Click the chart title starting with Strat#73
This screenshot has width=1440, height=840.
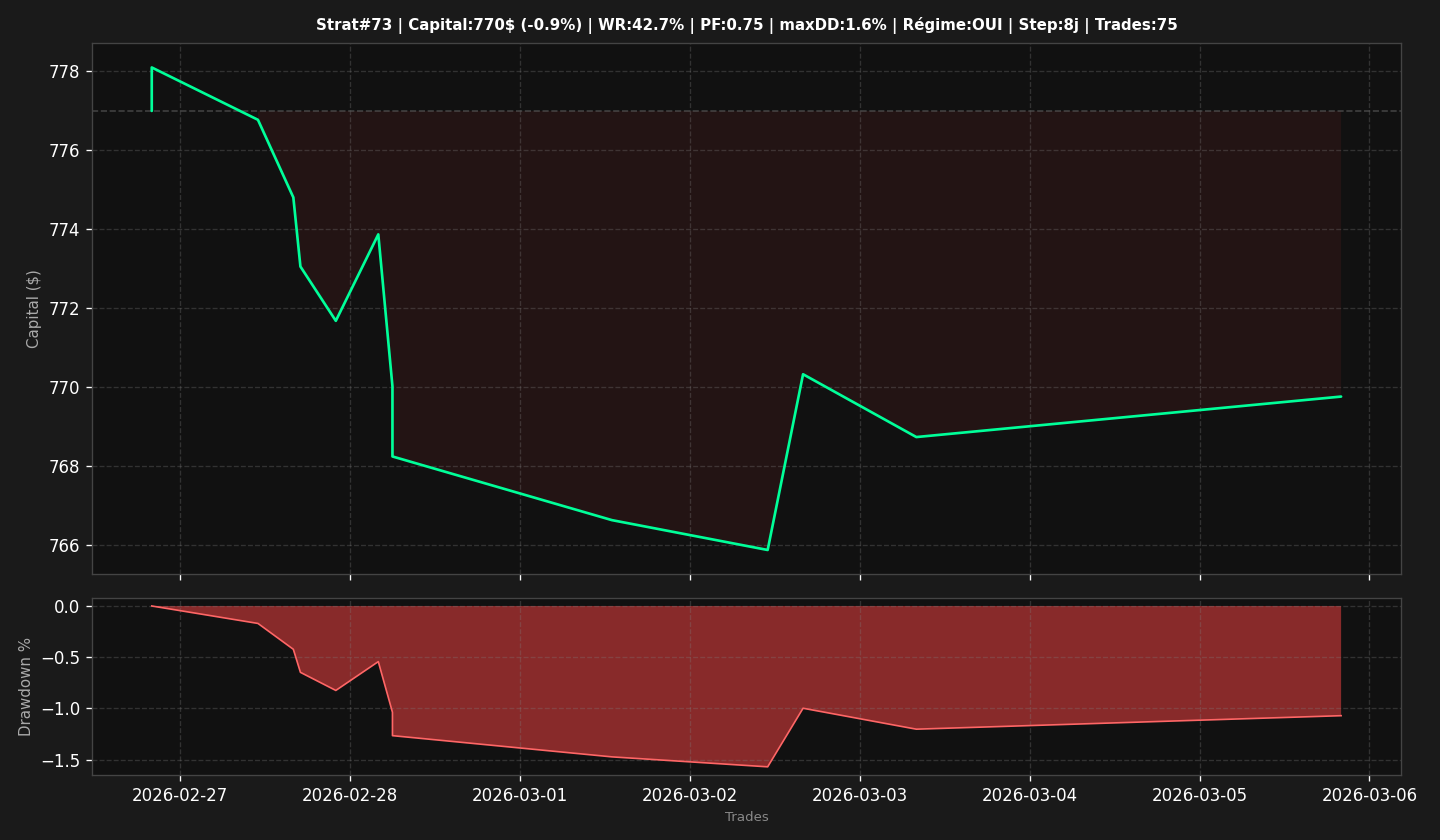pos(747,25)
